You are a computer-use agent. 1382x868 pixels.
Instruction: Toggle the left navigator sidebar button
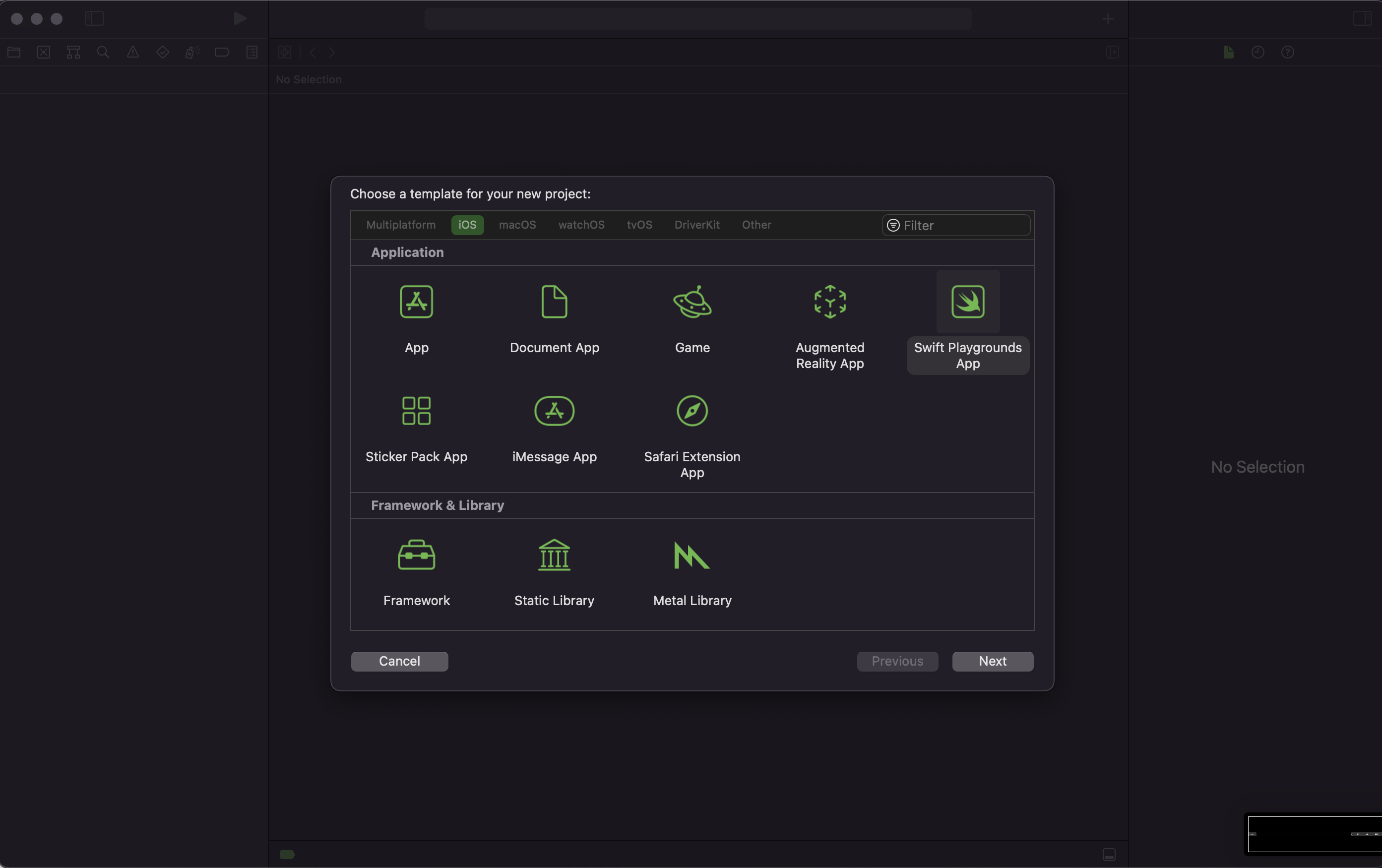click(94, 19)
